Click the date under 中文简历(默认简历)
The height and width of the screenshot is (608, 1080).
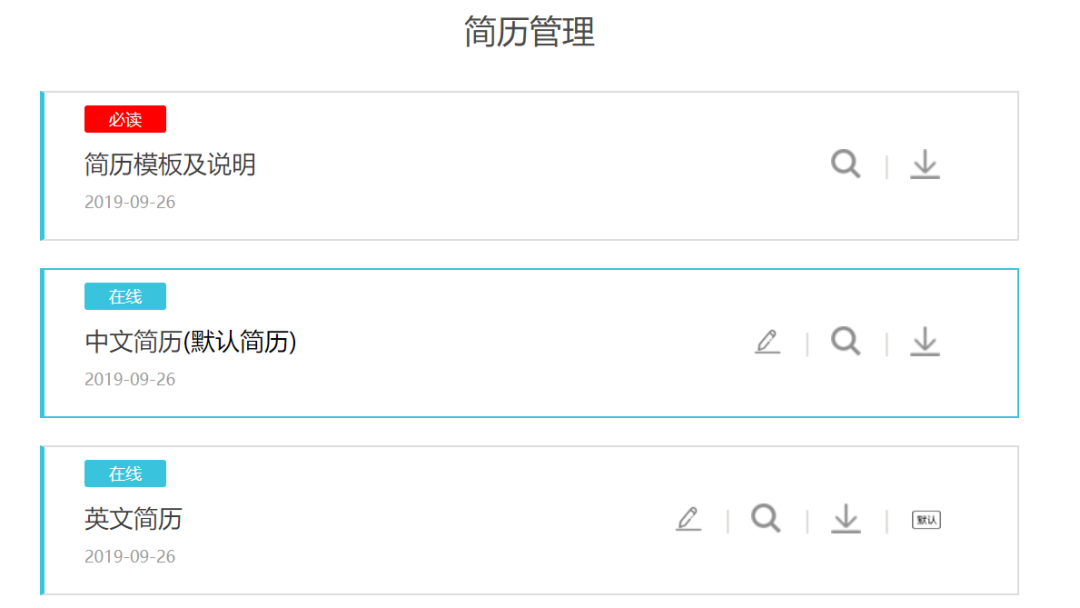click(129, 379)
